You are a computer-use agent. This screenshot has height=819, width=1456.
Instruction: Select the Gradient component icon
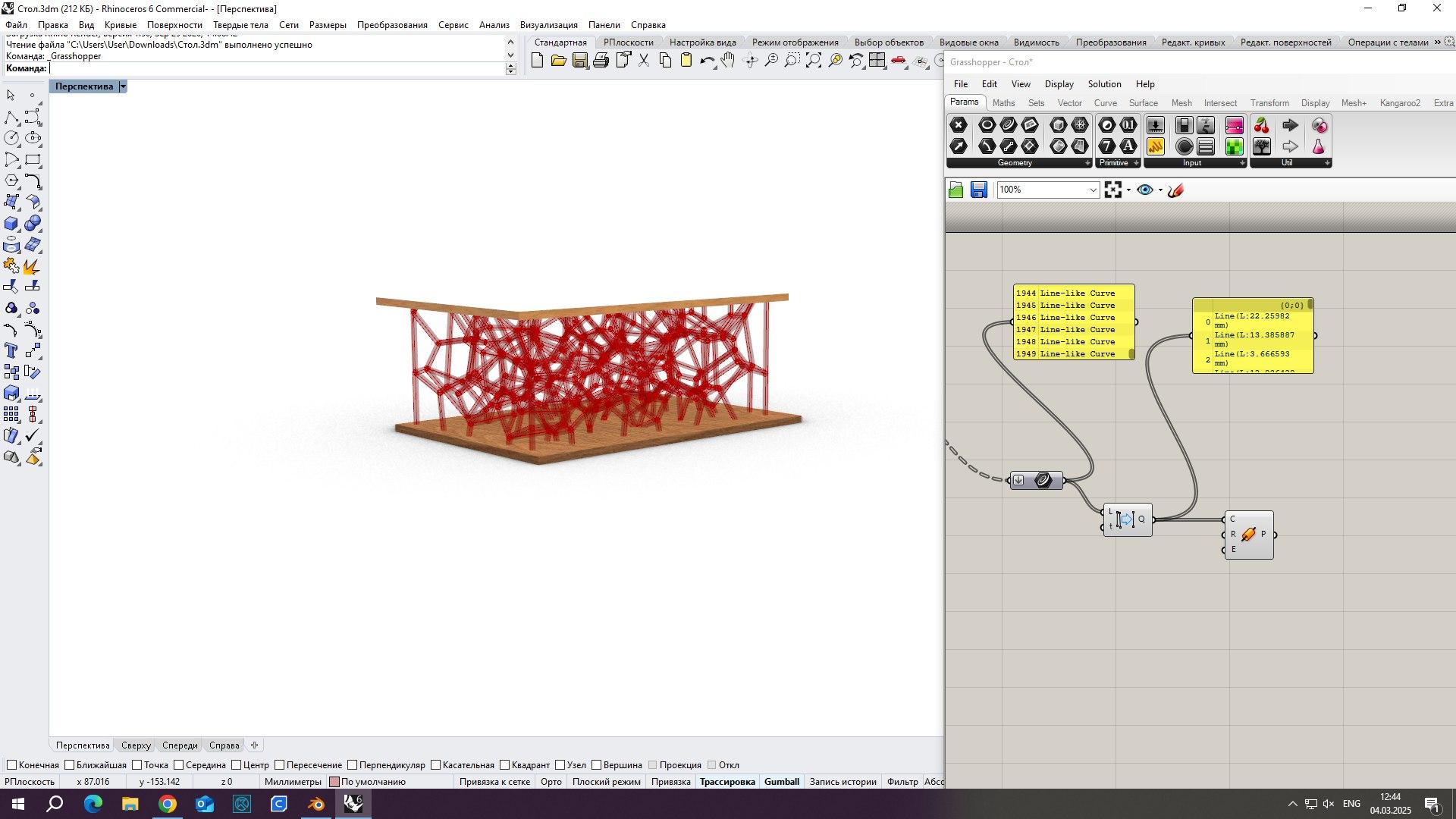[1234, 125]
